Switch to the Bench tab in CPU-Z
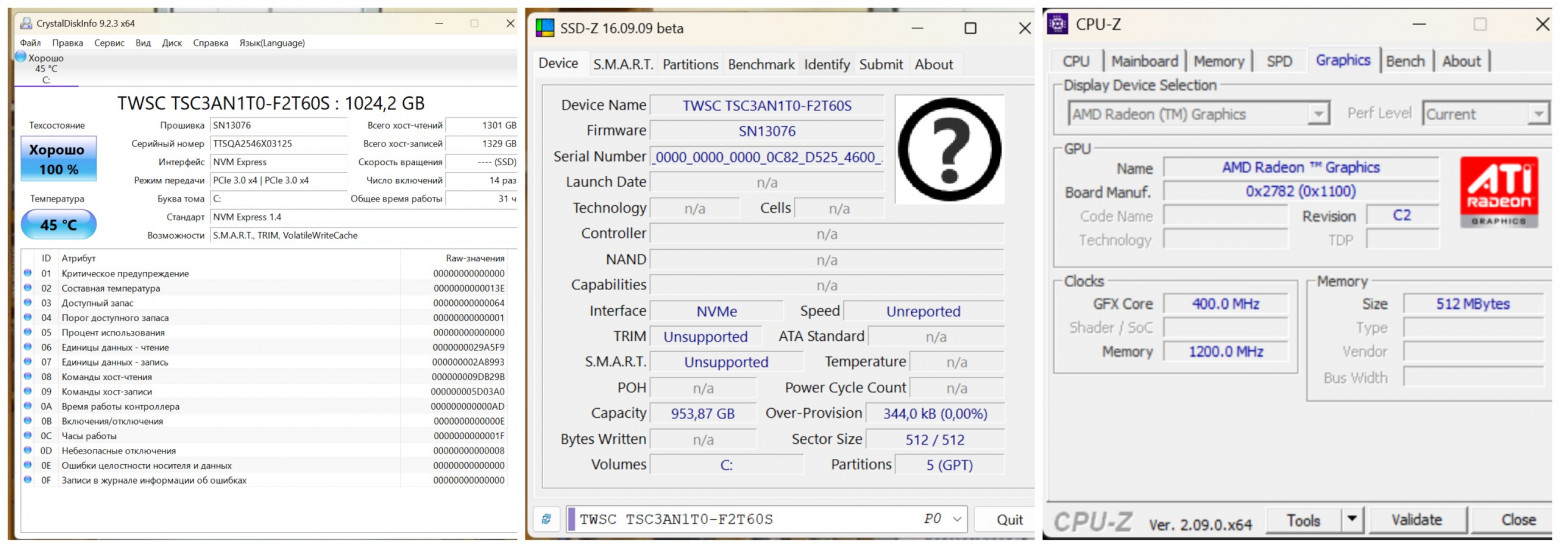Image resolution: width=1560 pixels, height=548 pixels. point(1405,61)
